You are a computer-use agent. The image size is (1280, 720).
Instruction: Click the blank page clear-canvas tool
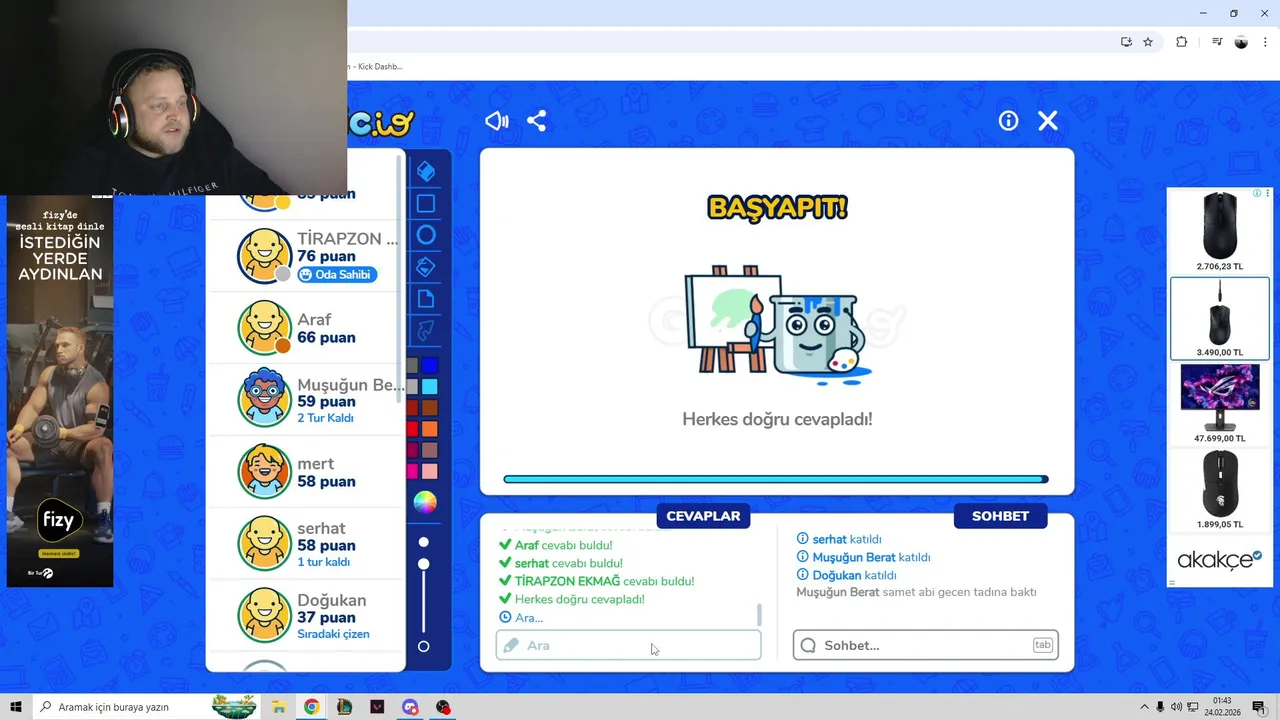(426, 299)
